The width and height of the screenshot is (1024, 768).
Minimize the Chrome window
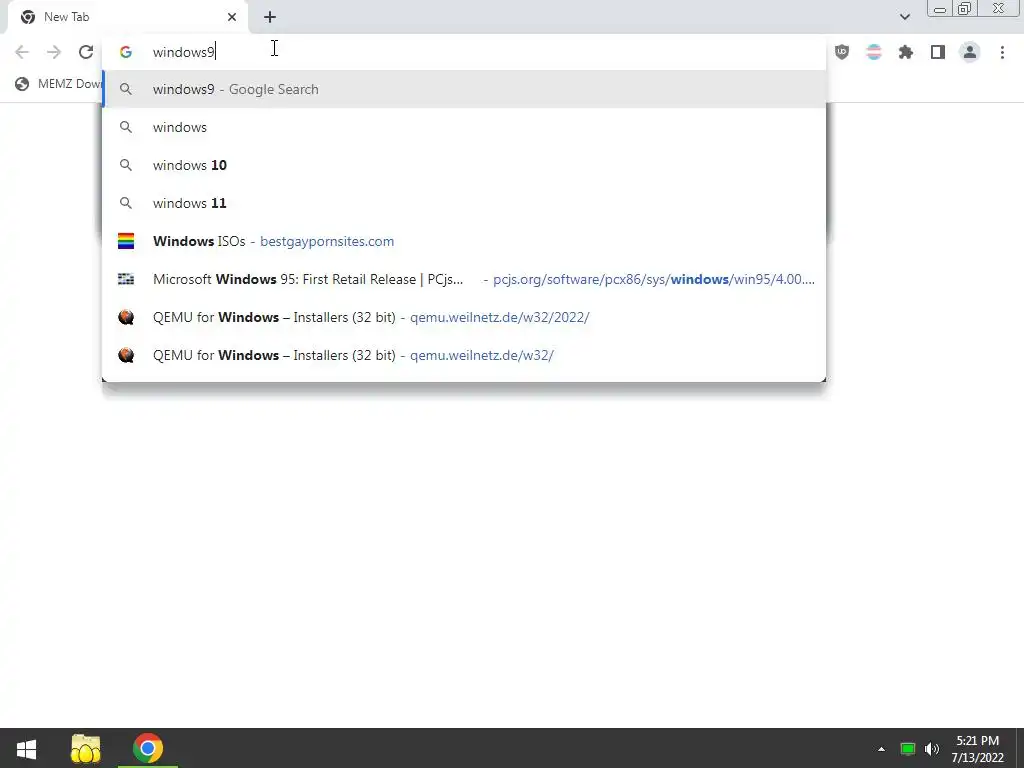tap(940, 9)
